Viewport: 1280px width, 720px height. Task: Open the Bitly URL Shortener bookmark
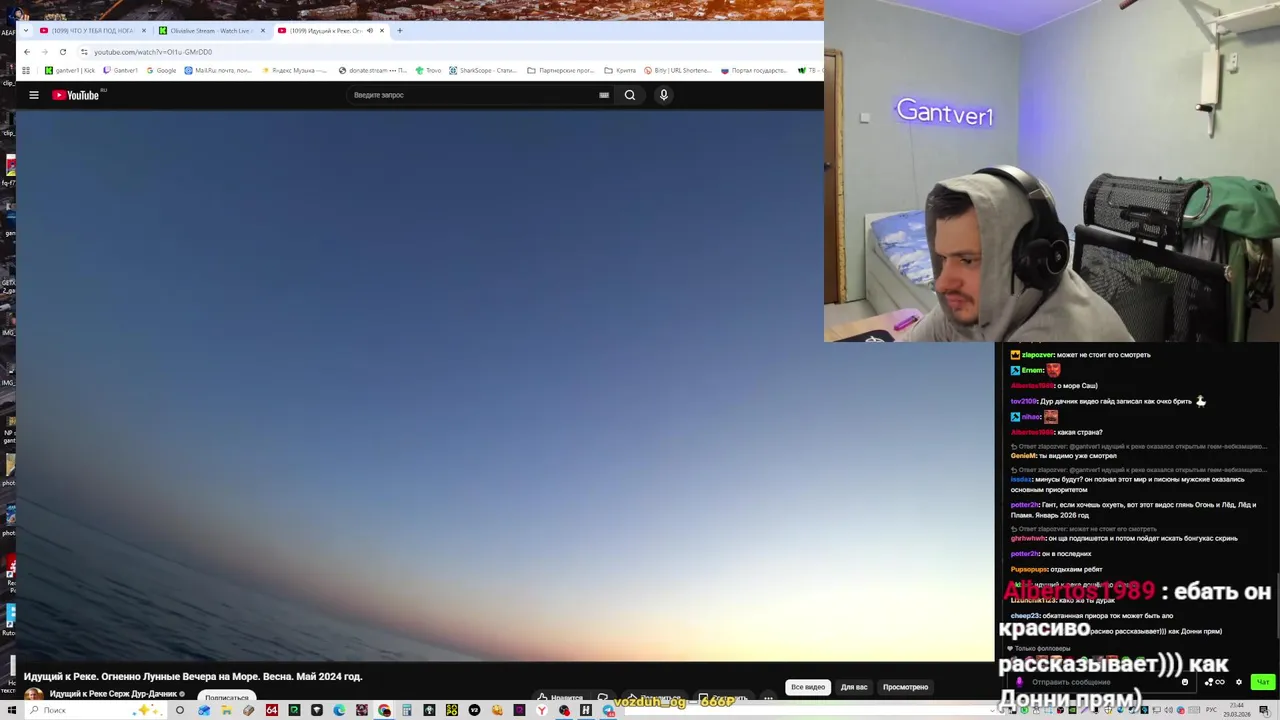[x=678, y=71]
